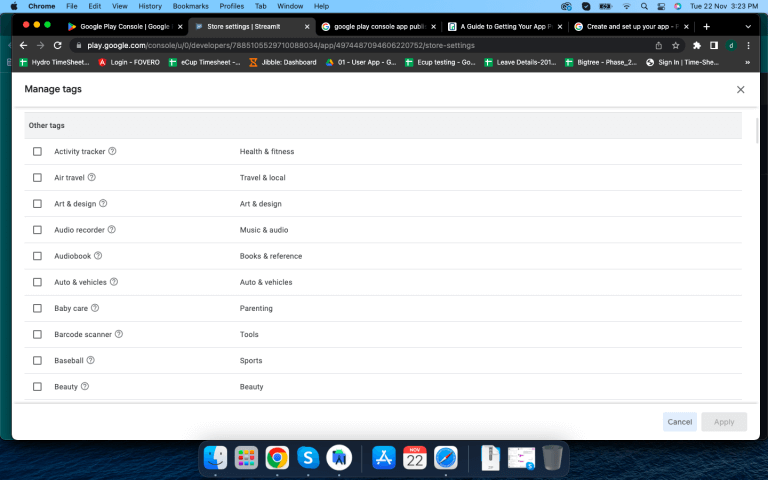768x480 pixels.
Task: Expand the tab search chevron
Action: [x=748, y=26]
